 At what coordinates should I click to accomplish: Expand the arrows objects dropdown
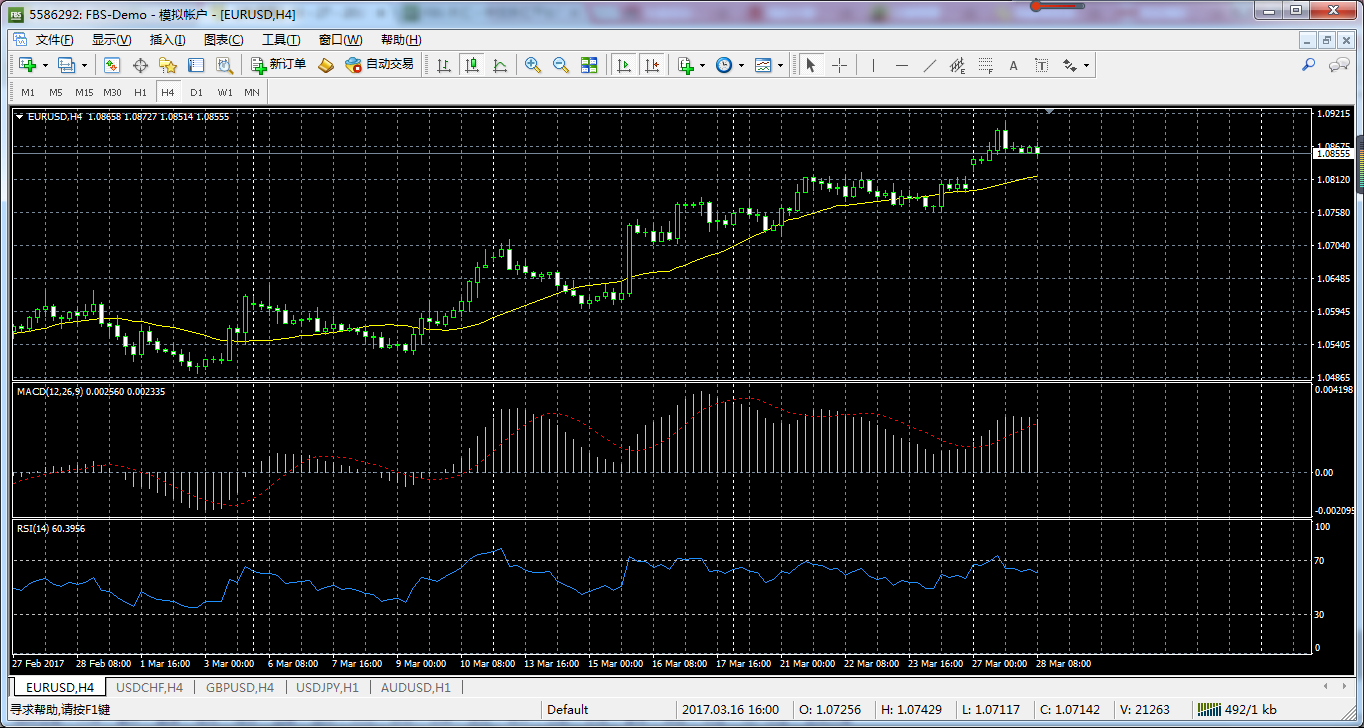[1086, 65]
